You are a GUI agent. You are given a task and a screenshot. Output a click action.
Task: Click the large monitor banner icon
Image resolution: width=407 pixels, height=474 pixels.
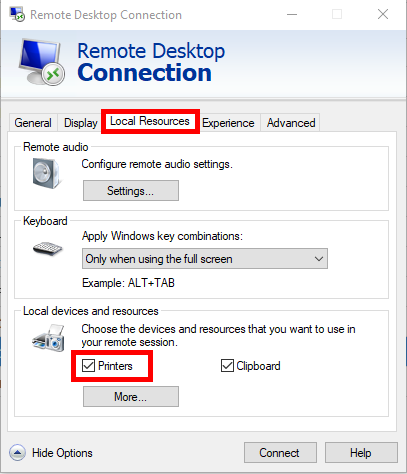[42, 62]
